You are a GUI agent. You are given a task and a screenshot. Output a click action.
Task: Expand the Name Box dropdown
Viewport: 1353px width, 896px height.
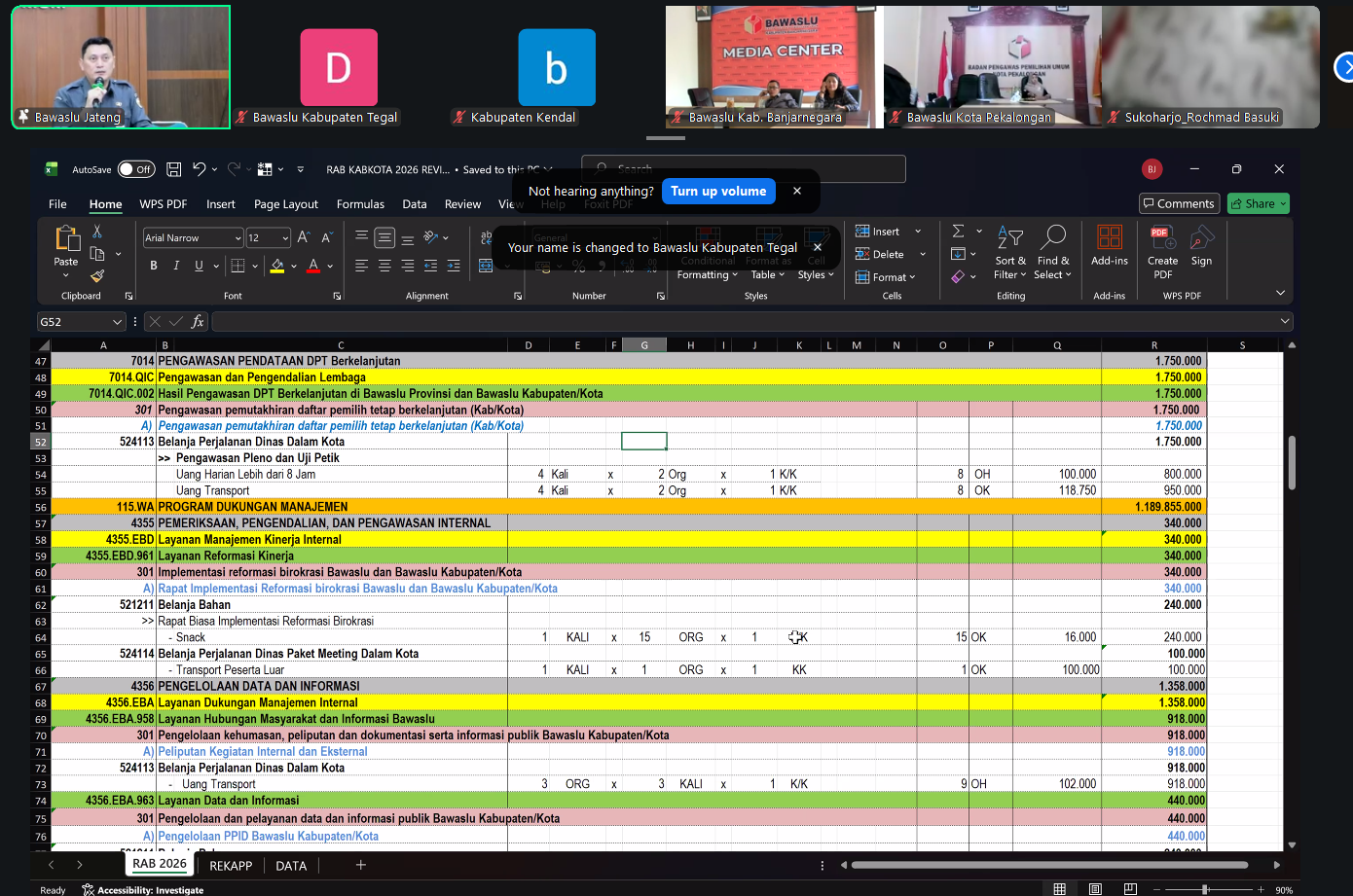point(117,322)
